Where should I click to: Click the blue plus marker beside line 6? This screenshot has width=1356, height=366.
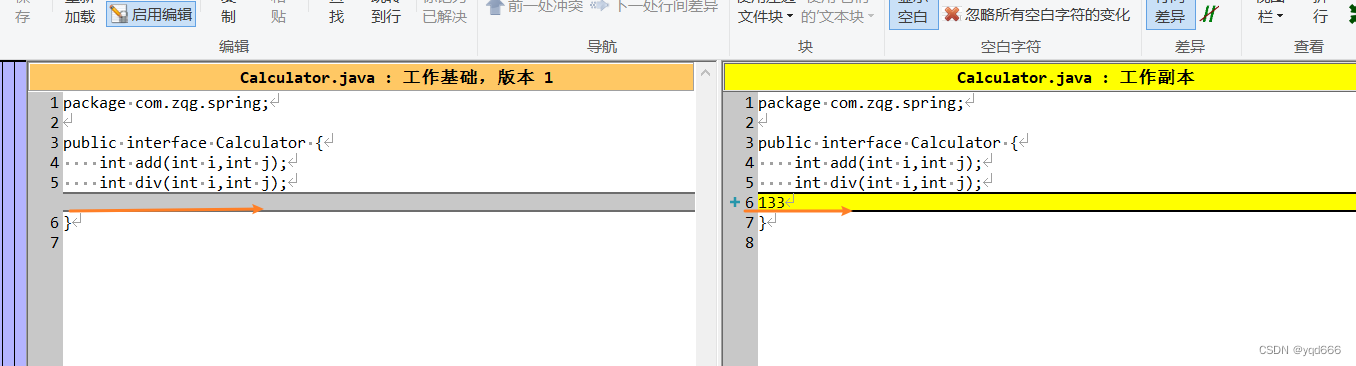pos(735,202)
